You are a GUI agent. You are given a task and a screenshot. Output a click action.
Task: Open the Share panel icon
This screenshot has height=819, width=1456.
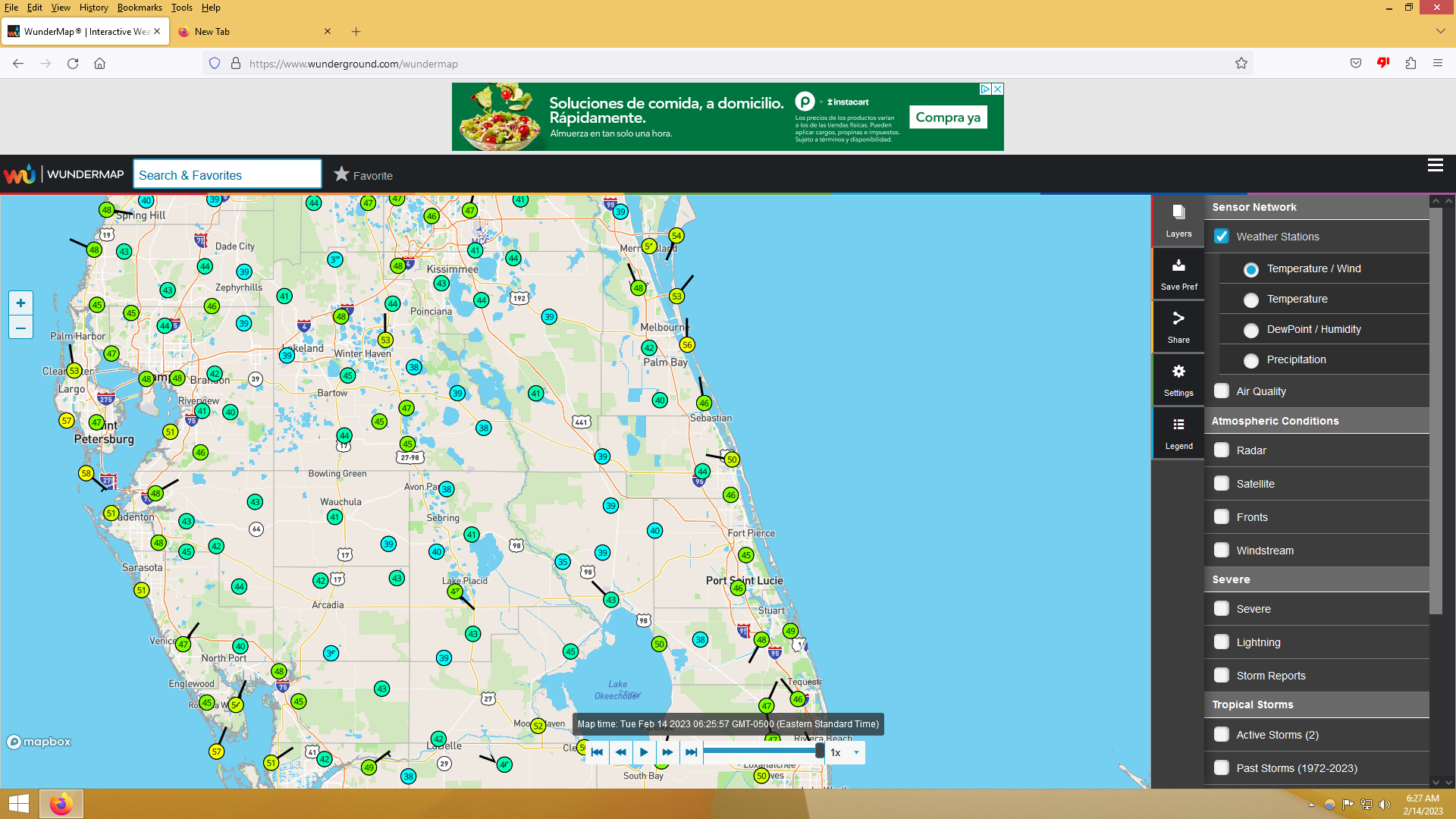(x=1178, y=326)
